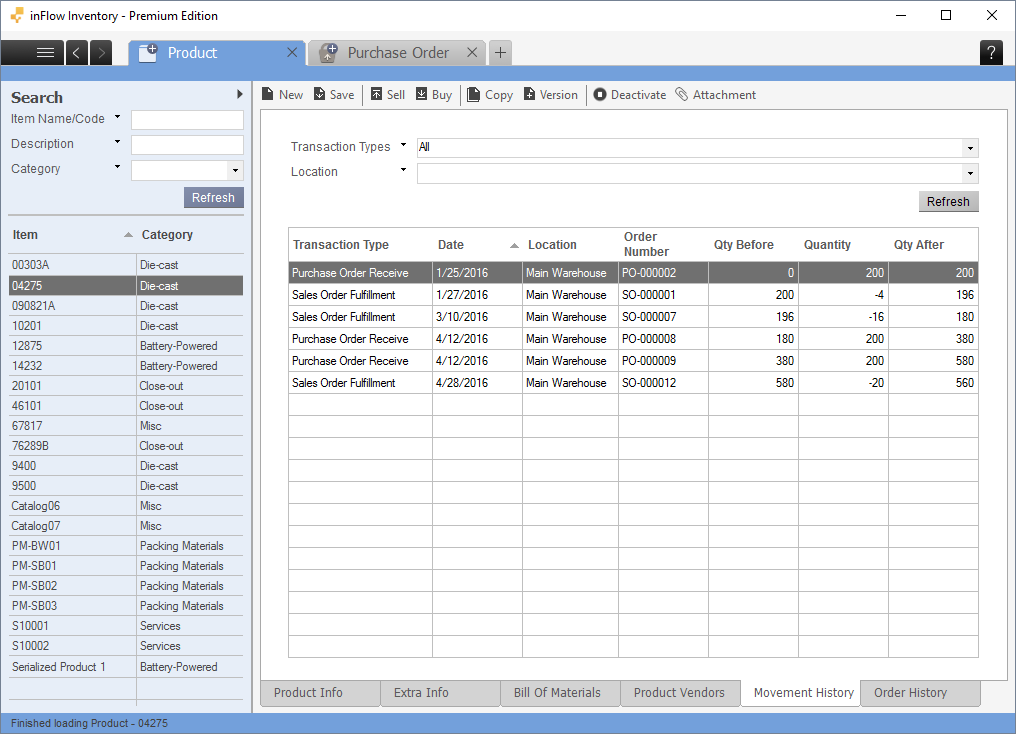1016x734 pixels.
Task: Close the Purchase Order tab
Action: pos(472,52)
